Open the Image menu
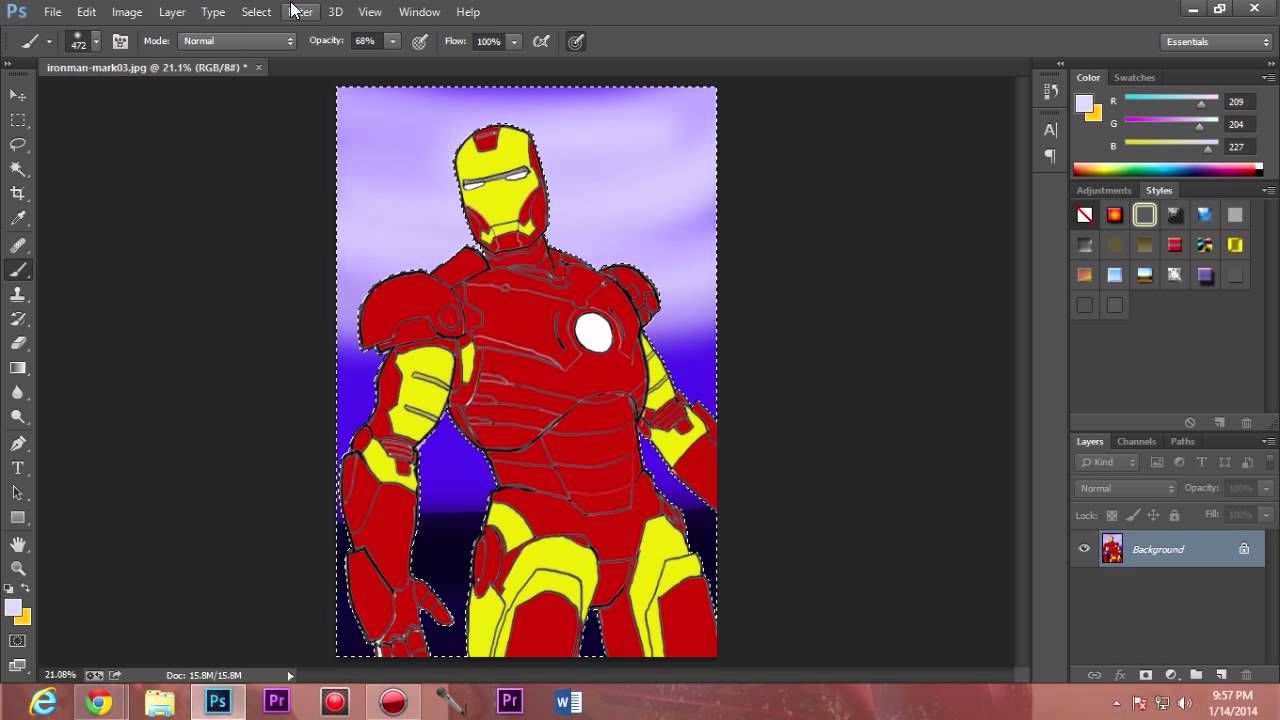Screen dimensions: 1280x720 tap(126, 12)
